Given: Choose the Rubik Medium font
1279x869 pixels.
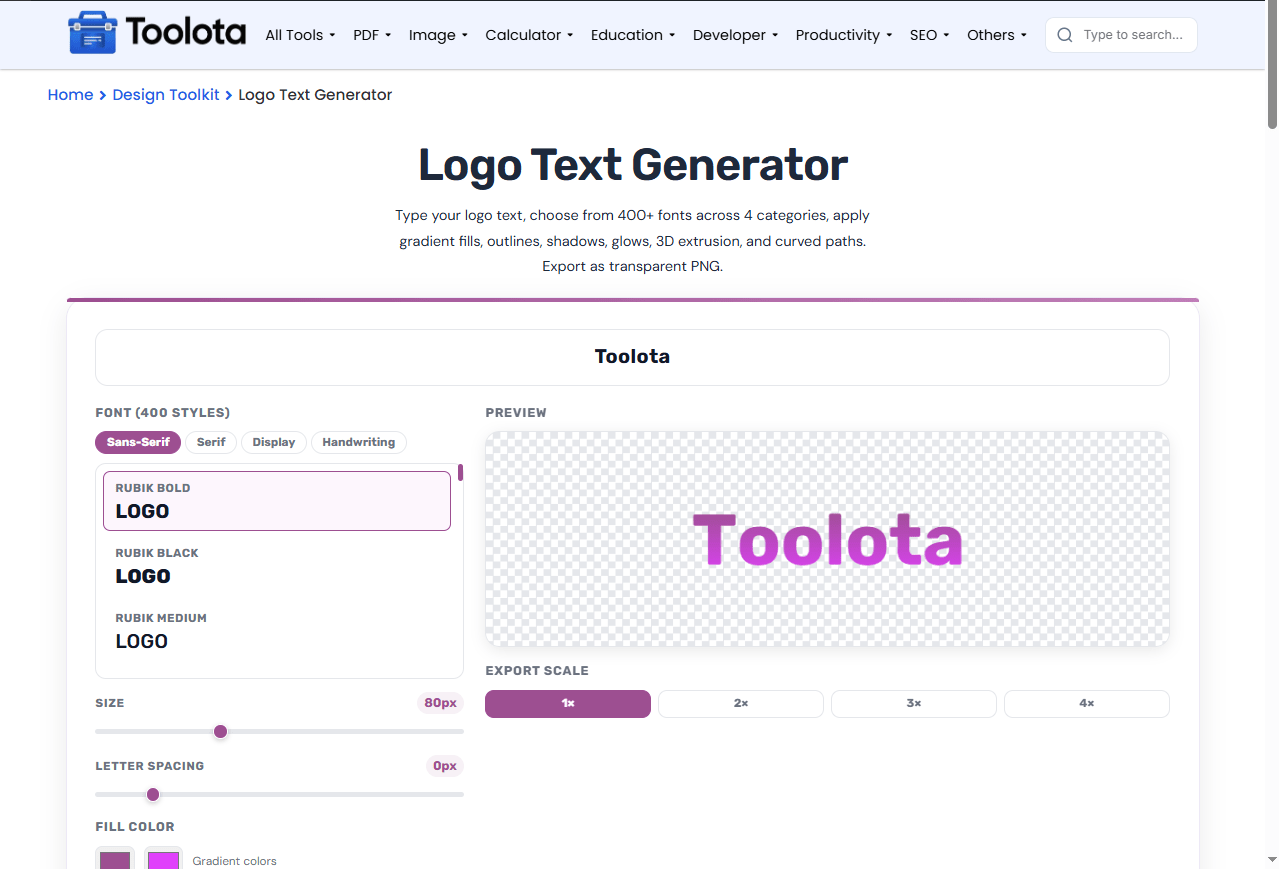Looking at the screenshot, I should click(277, 631).
